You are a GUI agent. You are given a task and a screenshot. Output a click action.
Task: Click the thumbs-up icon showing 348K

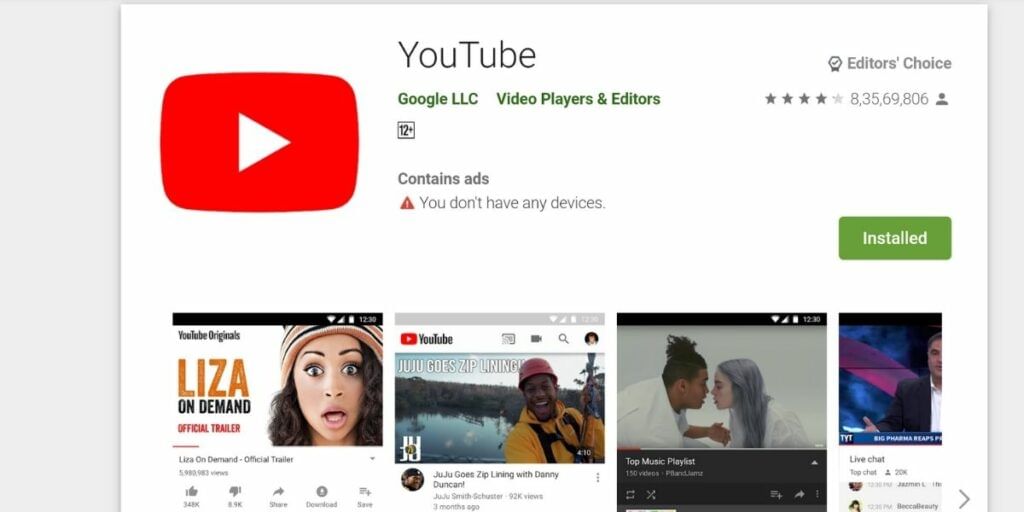(x=191, y=491)
